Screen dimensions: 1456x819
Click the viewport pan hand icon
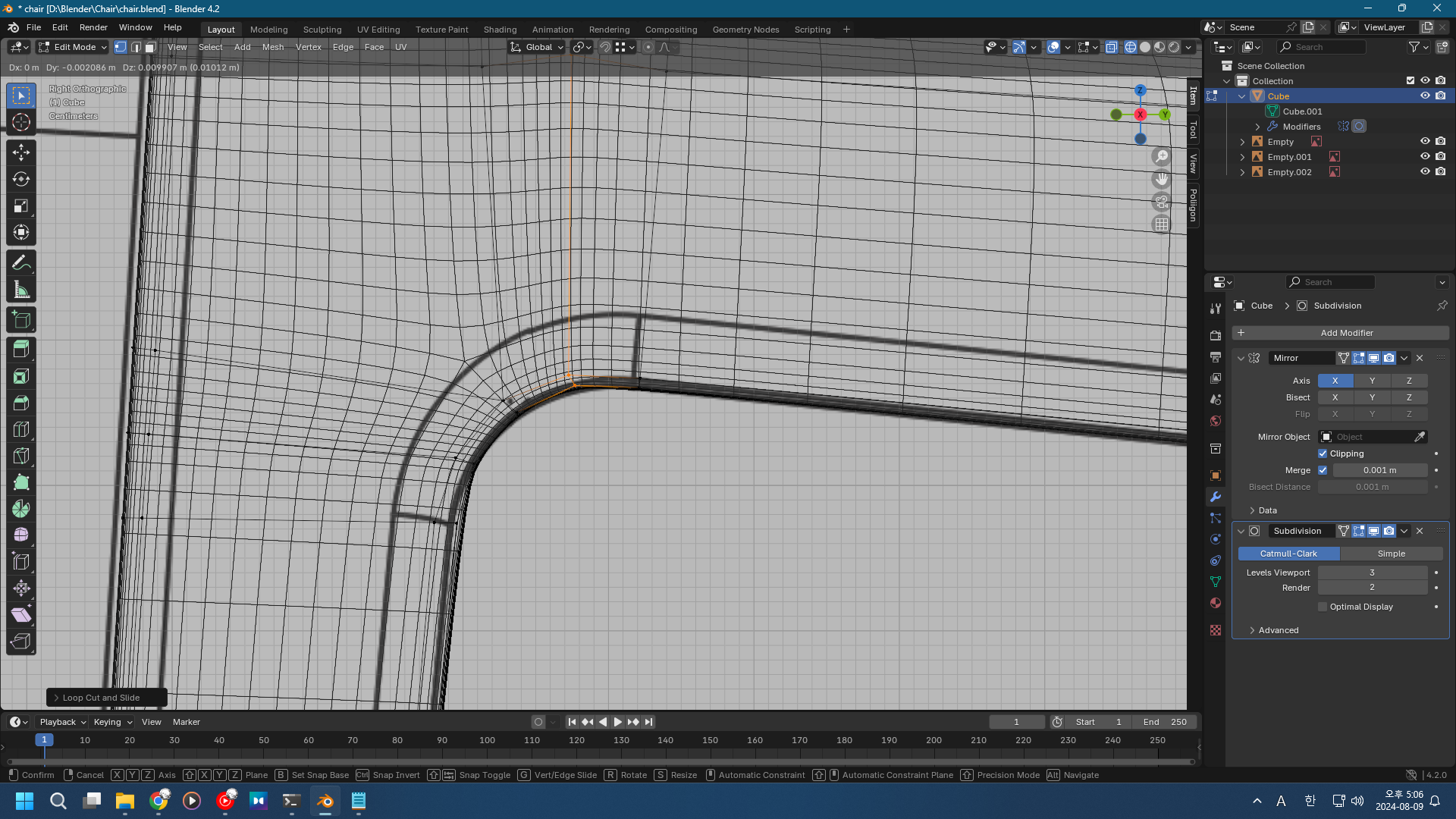click(x=1162, y=179)
